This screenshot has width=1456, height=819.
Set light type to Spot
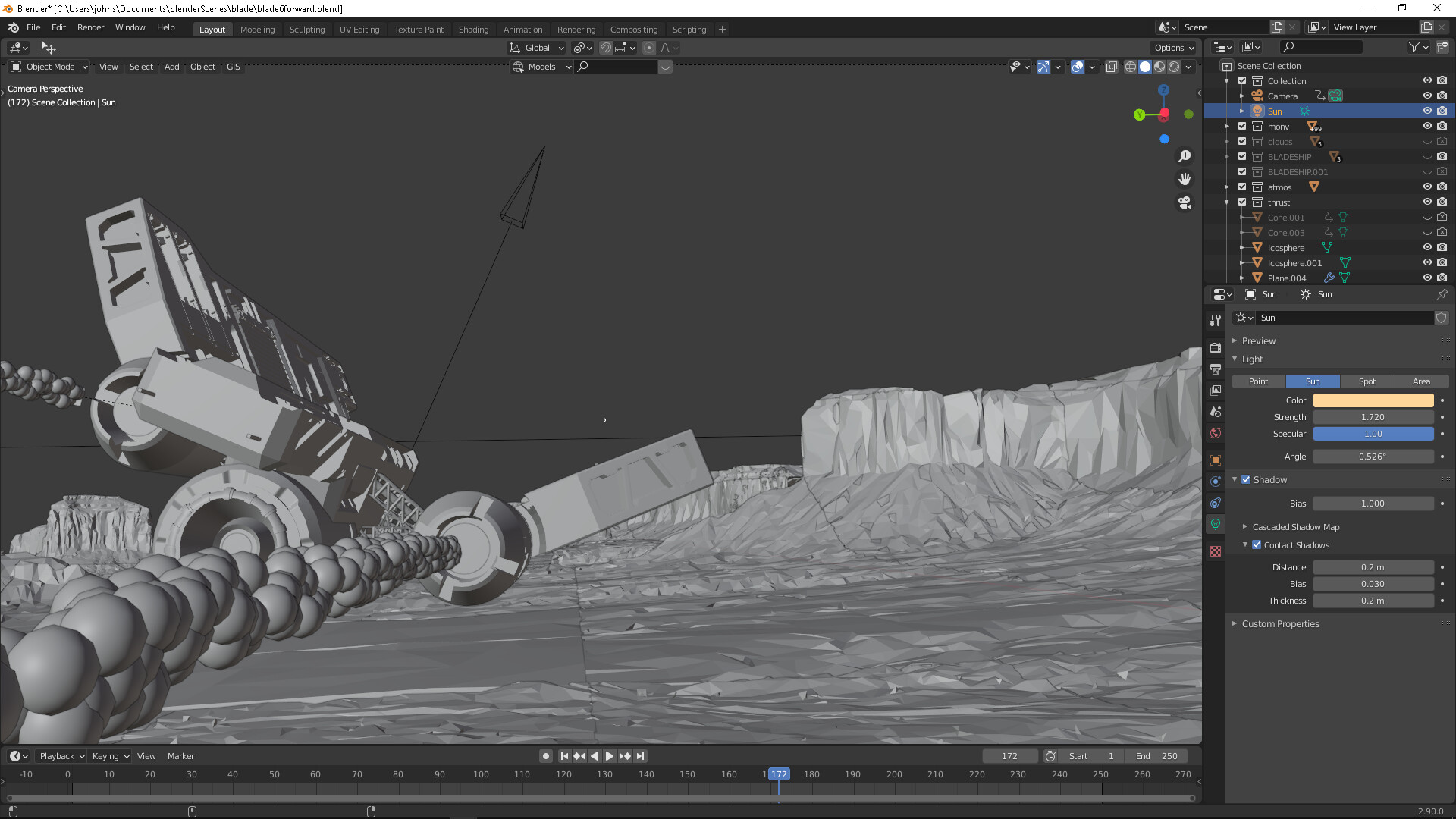[x=1367, y=381]
